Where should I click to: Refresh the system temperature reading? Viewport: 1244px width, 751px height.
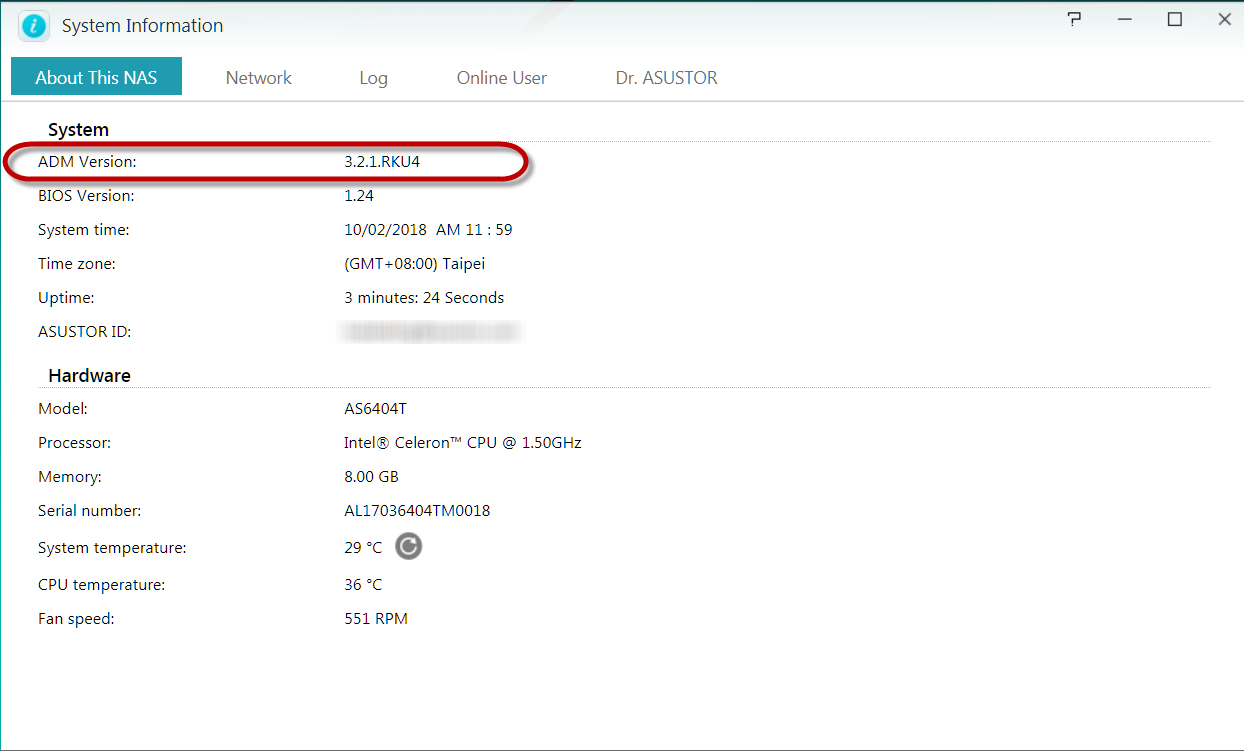click(x=408, y=546)
